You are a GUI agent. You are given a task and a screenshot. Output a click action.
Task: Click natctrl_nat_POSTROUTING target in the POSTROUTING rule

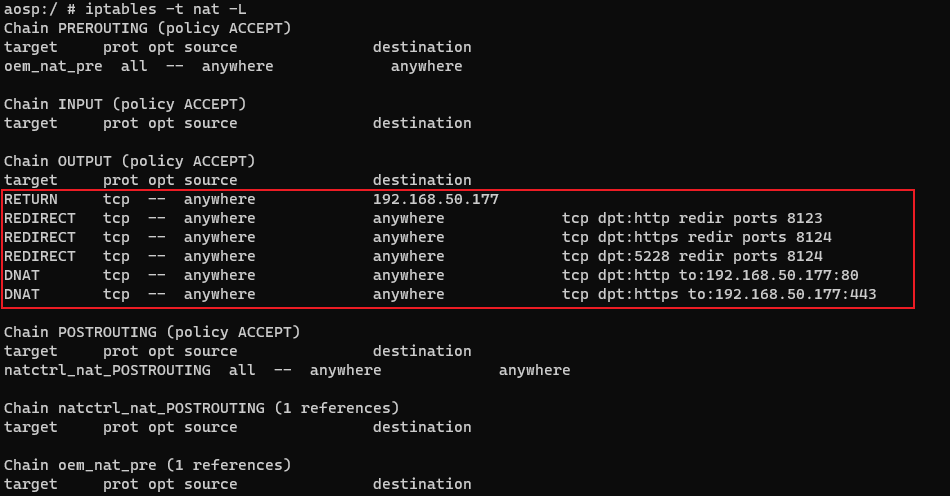pyautogui.click(x=107, y=370)
